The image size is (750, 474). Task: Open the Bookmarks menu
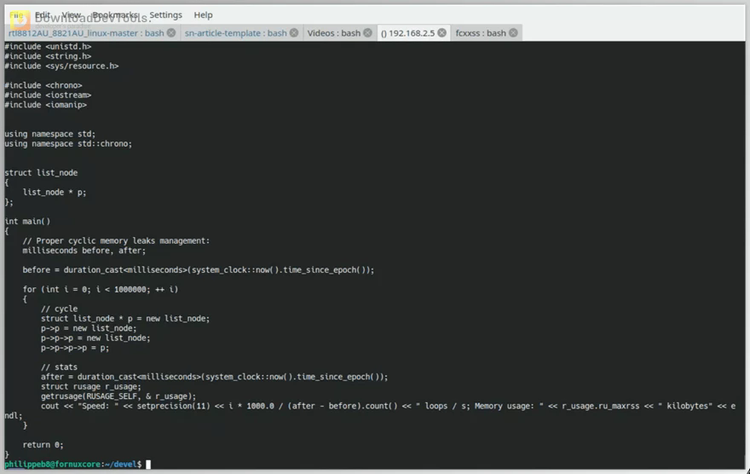(x=115, y=15)
